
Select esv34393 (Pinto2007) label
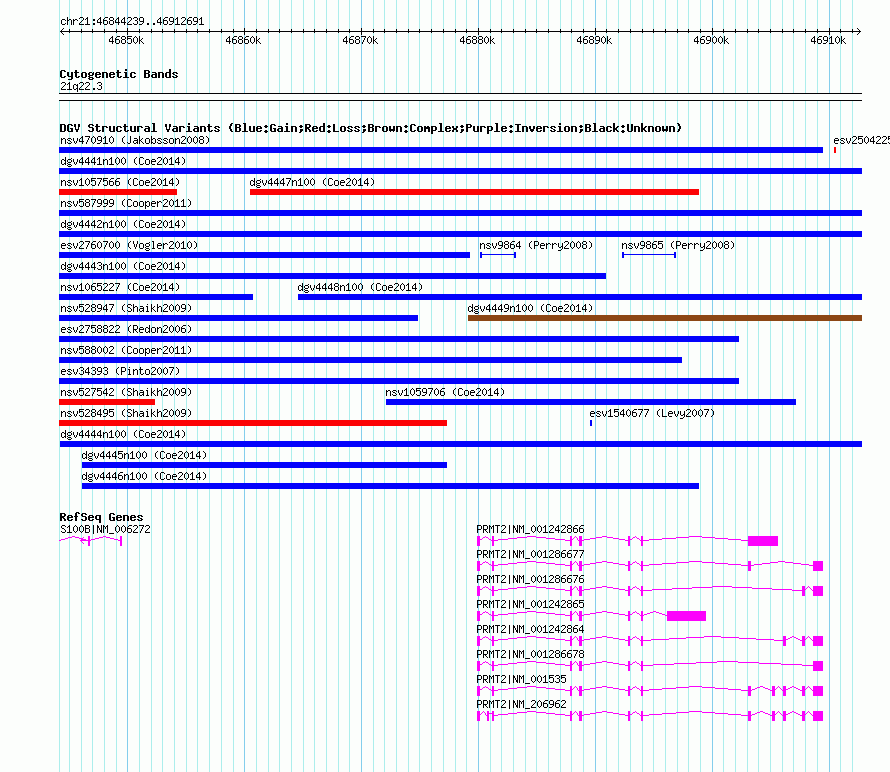(120, 371)
